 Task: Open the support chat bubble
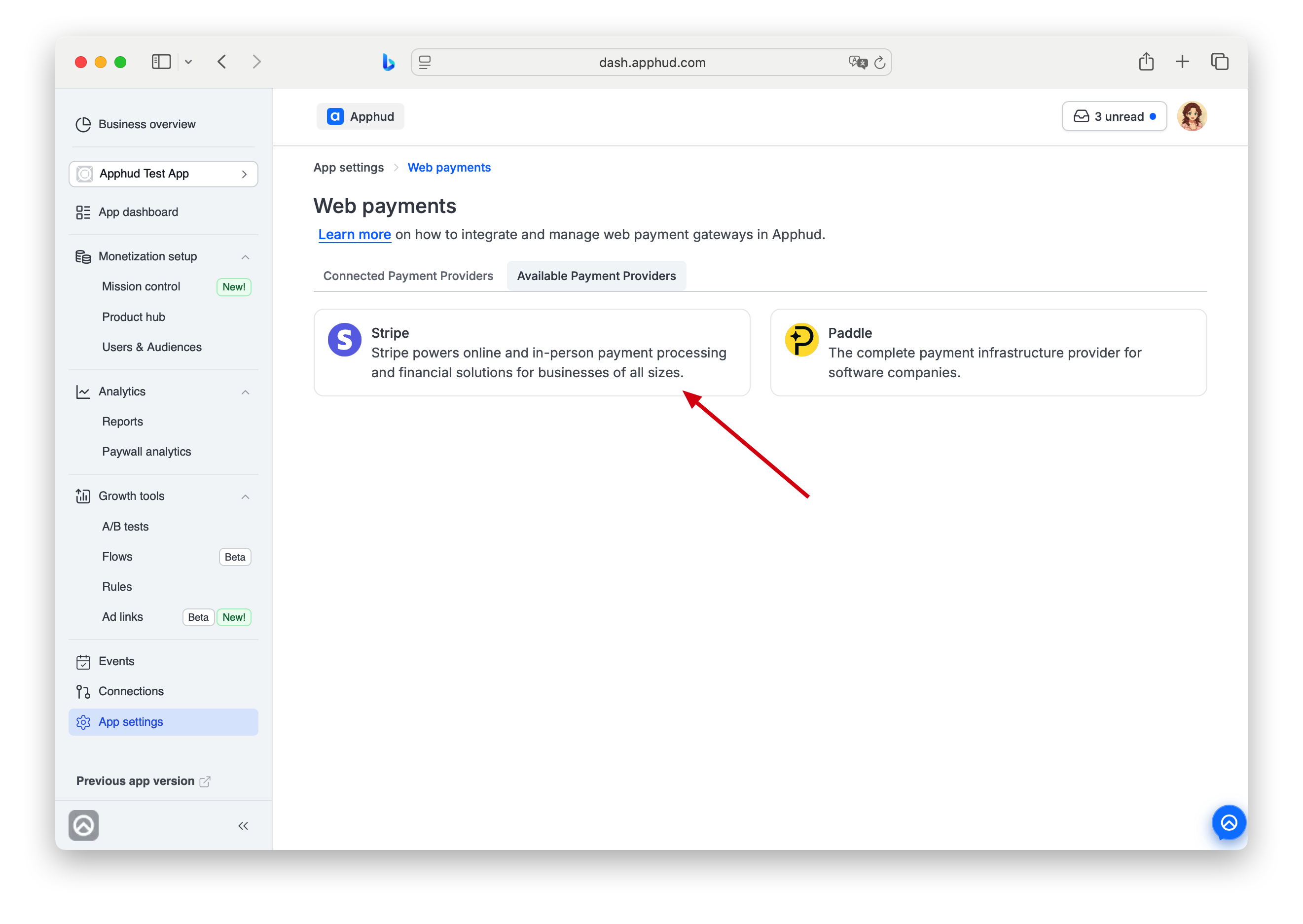[x=1229, y=822]
